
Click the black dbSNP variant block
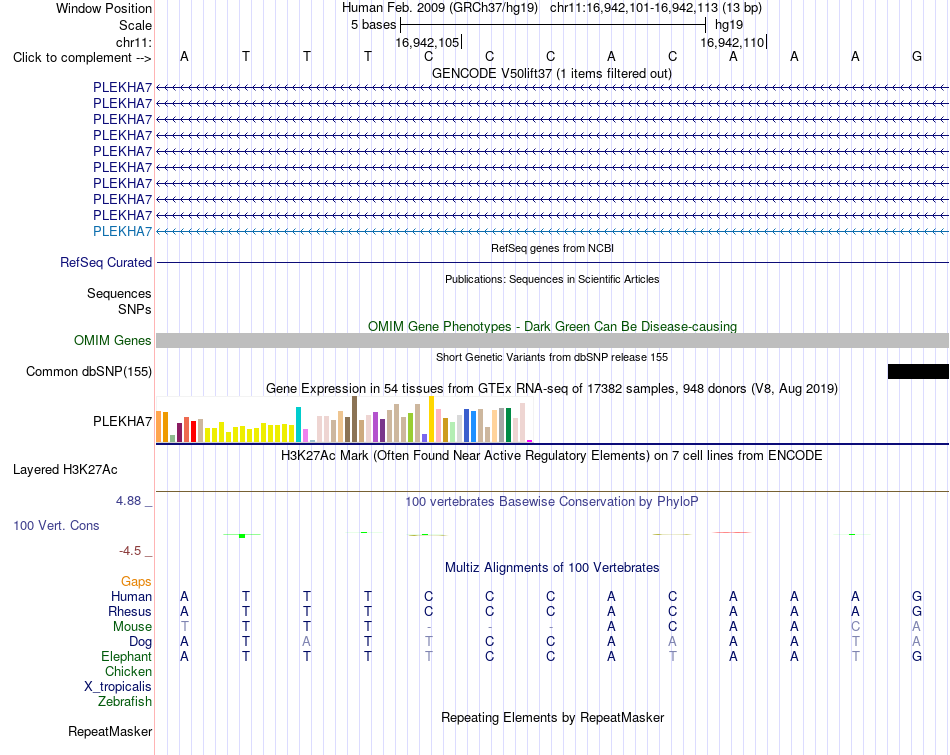click(x=918, y=371)
